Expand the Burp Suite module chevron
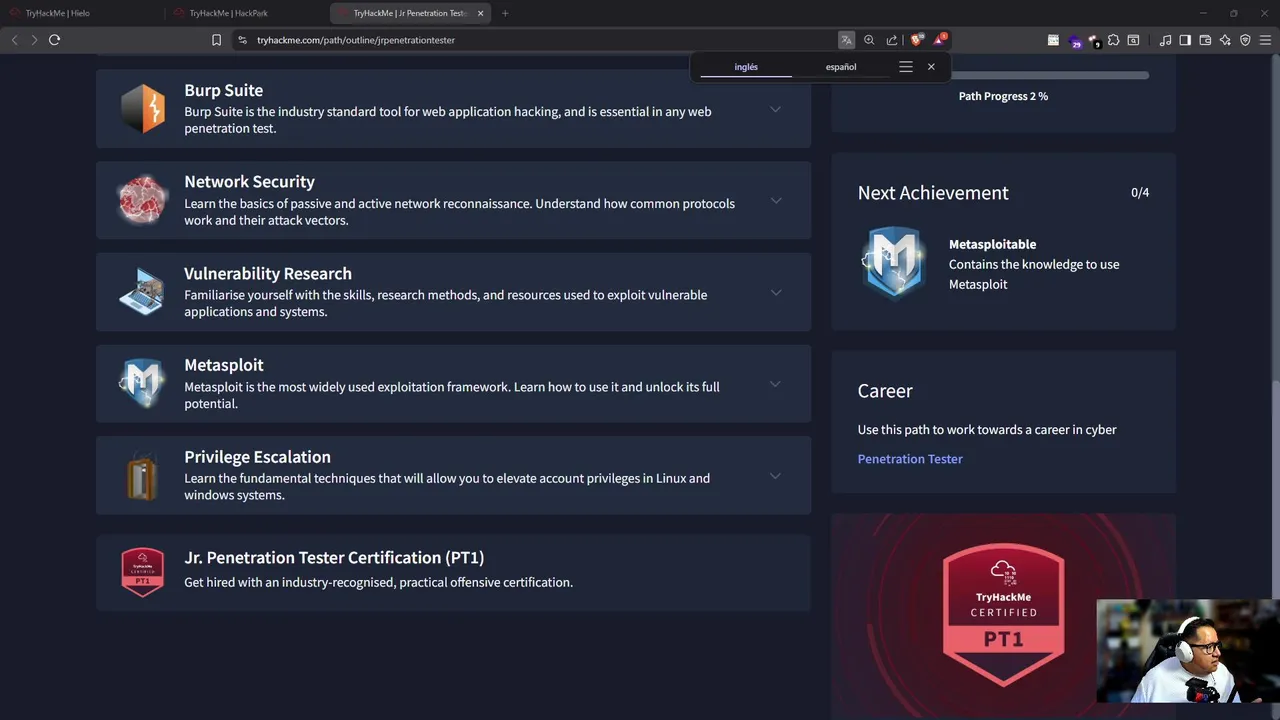The width and height of the screenshot is (1280, 720). point(775,109)
